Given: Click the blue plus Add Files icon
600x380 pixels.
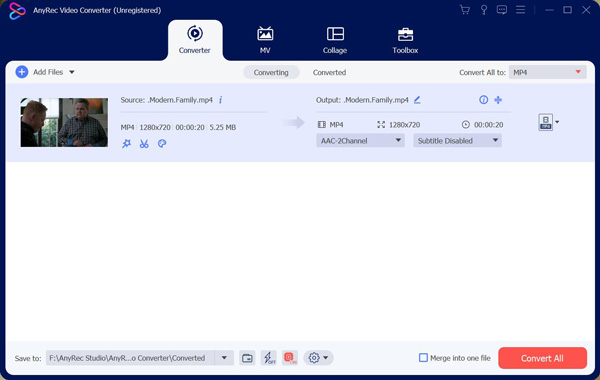Looking at the screenshot, I should pos(22,72).
